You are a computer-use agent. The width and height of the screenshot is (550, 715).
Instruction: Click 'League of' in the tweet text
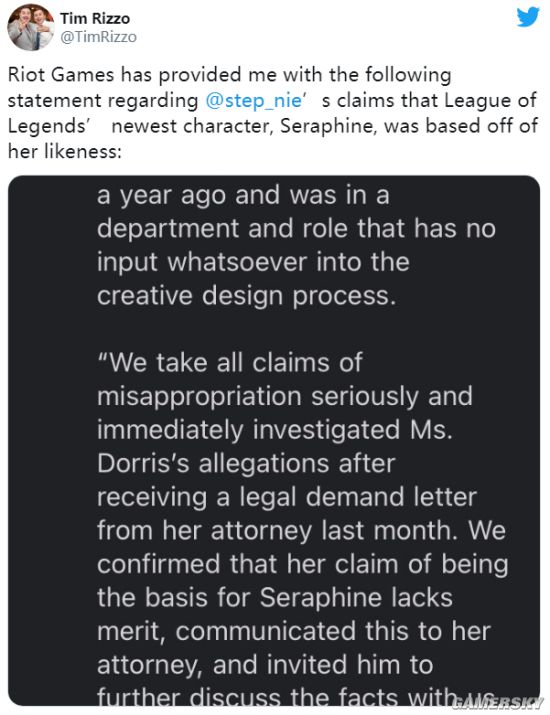click(x=490, y=100)
